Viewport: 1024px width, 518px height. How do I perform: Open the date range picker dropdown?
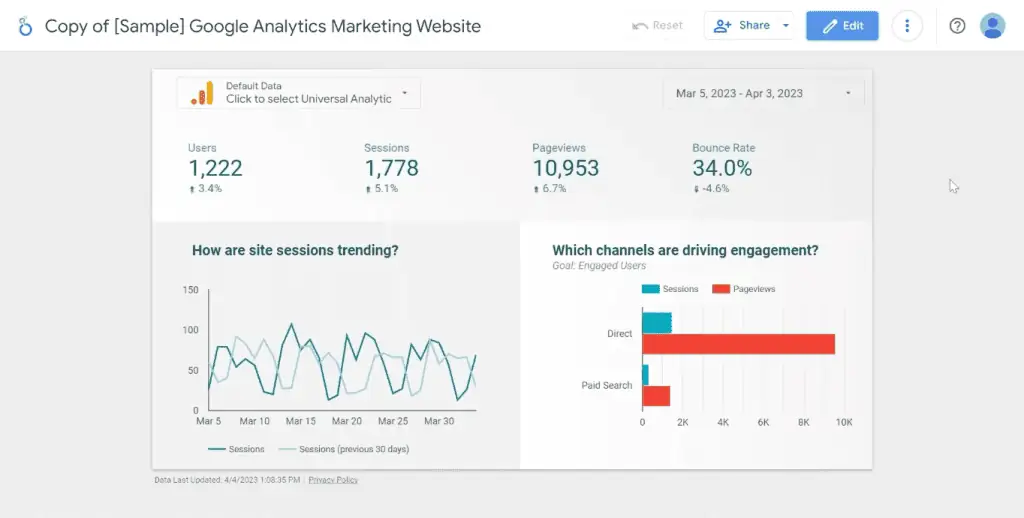[848, 94]
